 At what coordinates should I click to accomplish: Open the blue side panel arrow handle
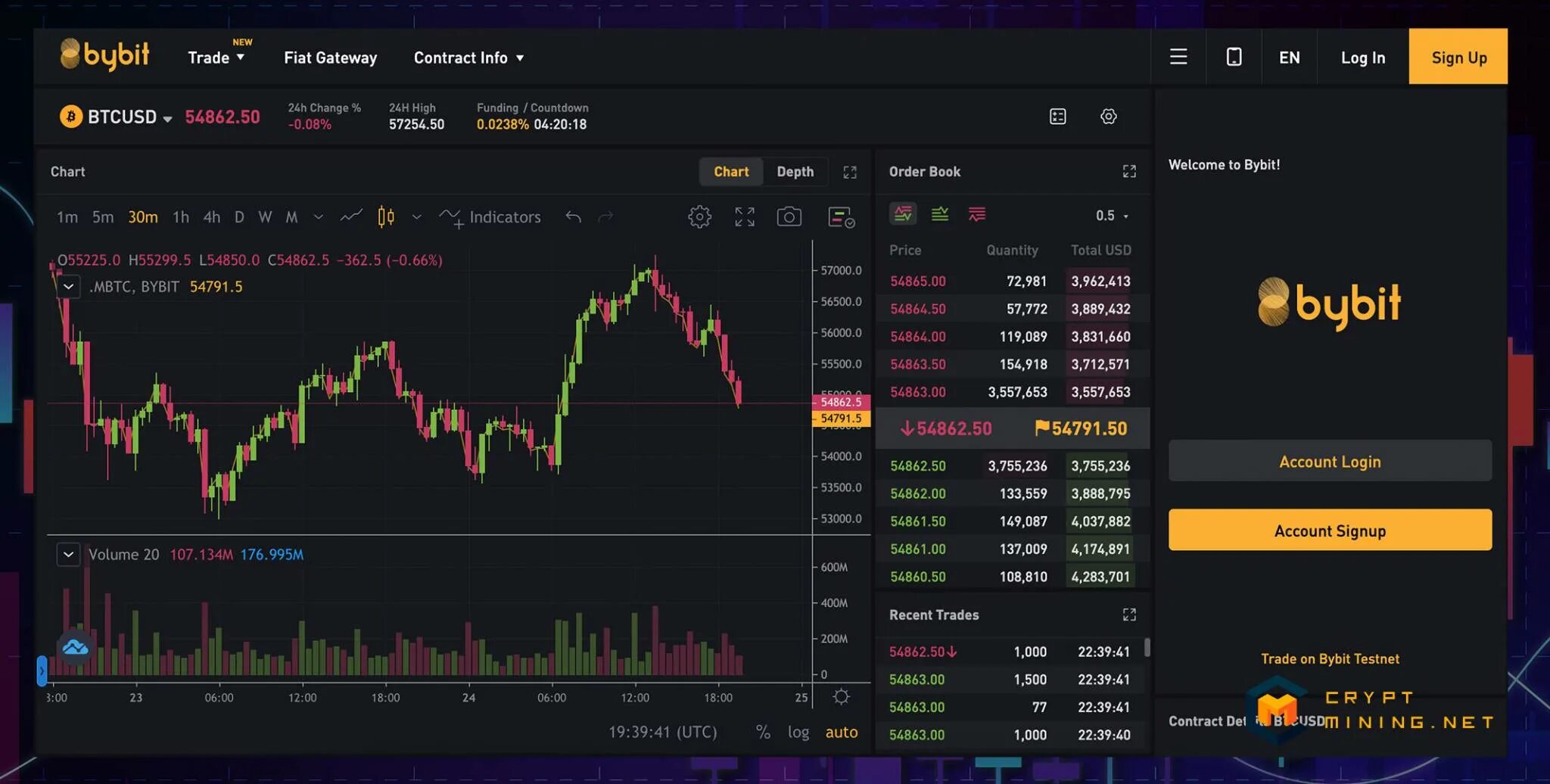click(42, 670)
